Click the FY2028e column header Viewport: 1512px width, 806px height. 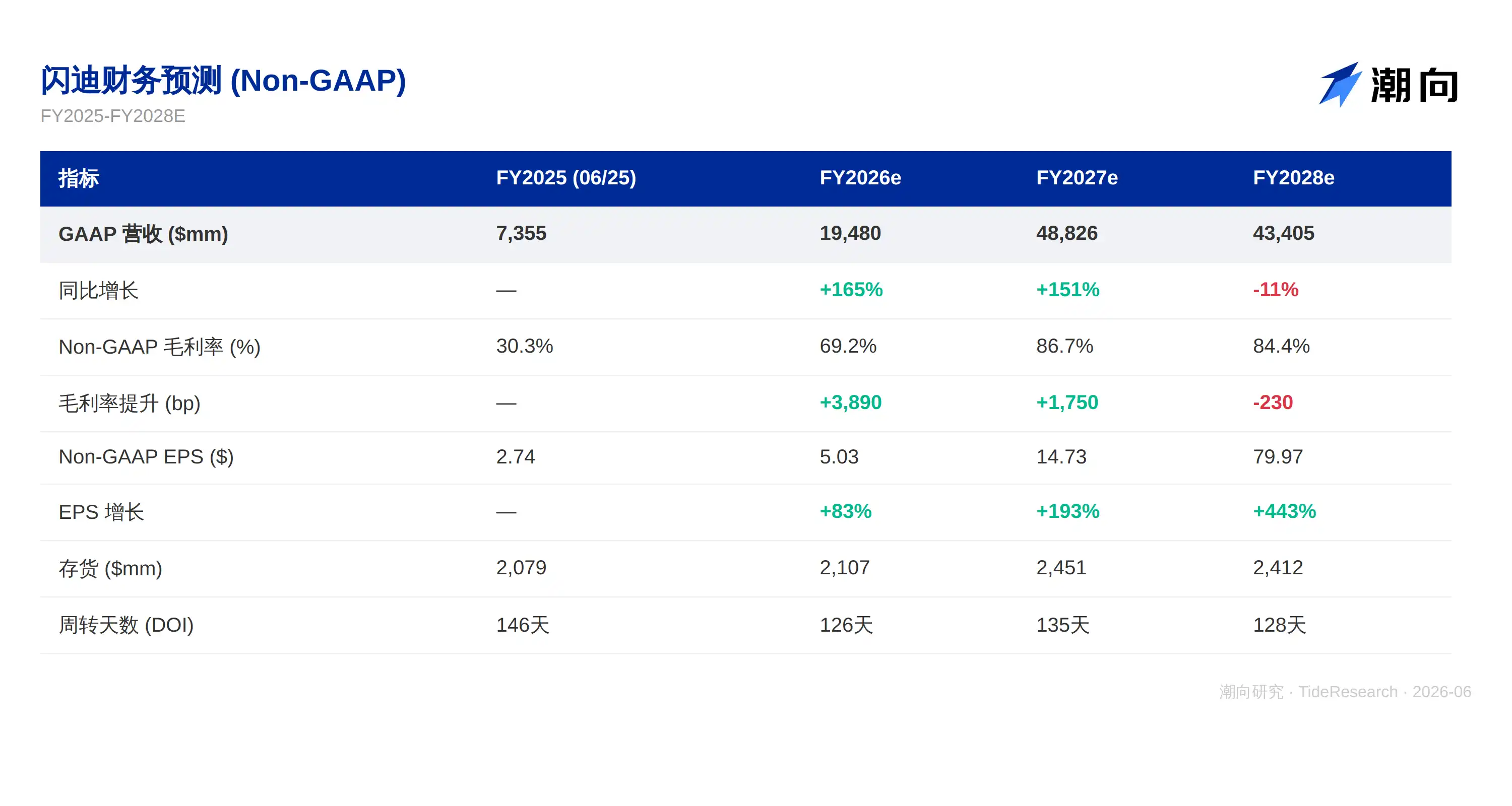[1293, 178]
